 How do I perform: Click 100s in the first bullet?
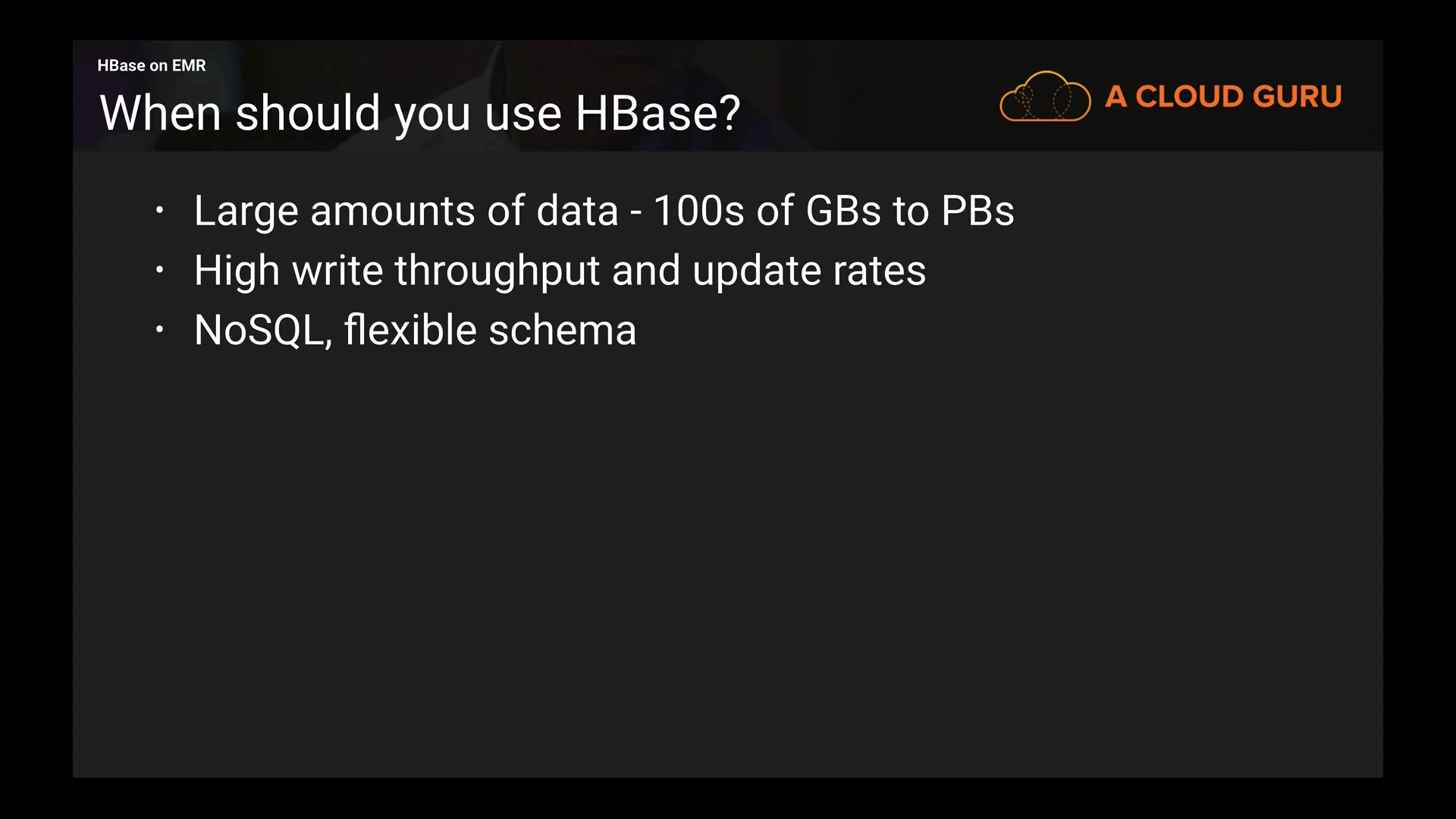(x=698, y=211)
